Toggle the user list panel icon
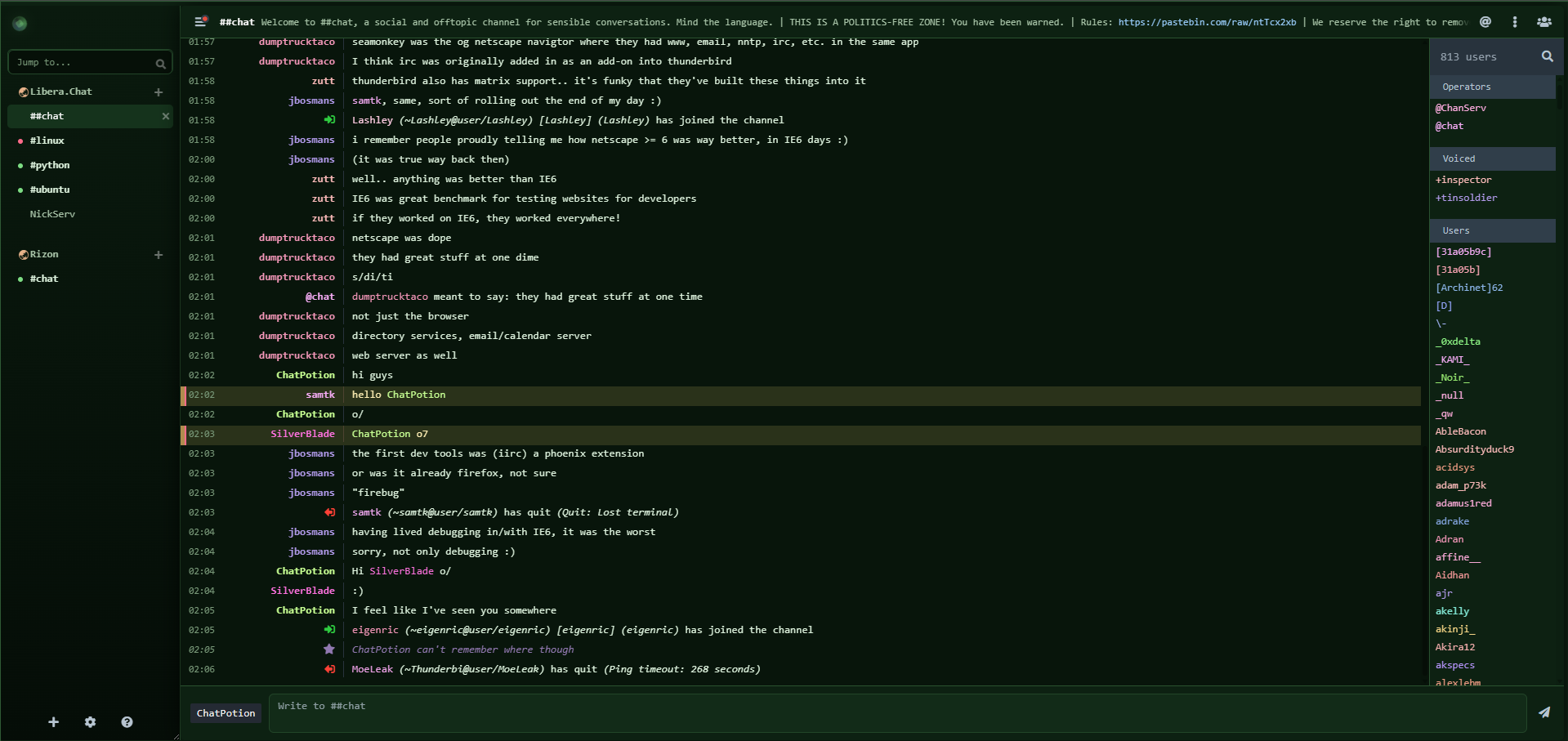The height and width of the screenshot is (741, 1568). [x=1544, y=22]
